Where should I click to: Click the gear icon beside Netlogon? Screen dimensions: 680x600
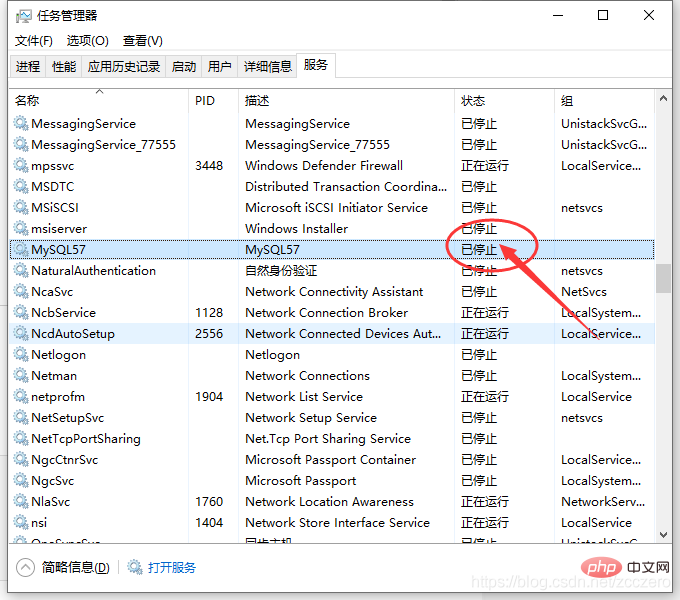(x=20, y=354)
